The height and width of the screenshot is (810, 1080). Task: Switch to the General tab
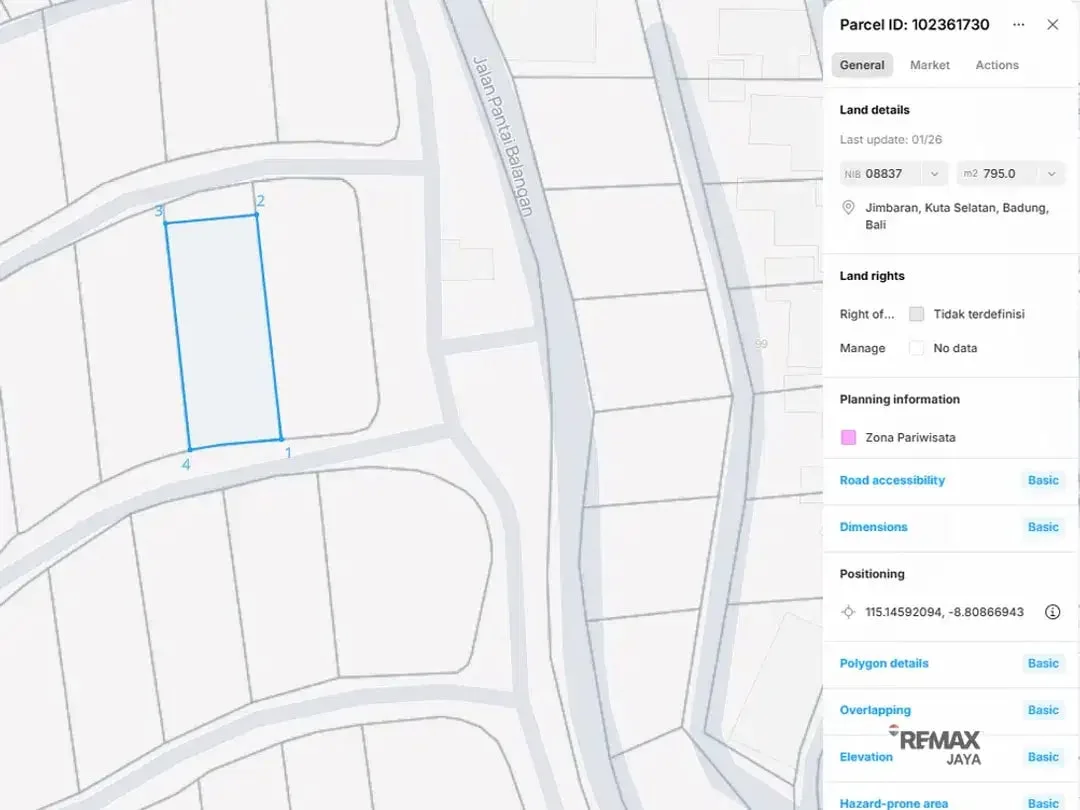coord(862,65)
